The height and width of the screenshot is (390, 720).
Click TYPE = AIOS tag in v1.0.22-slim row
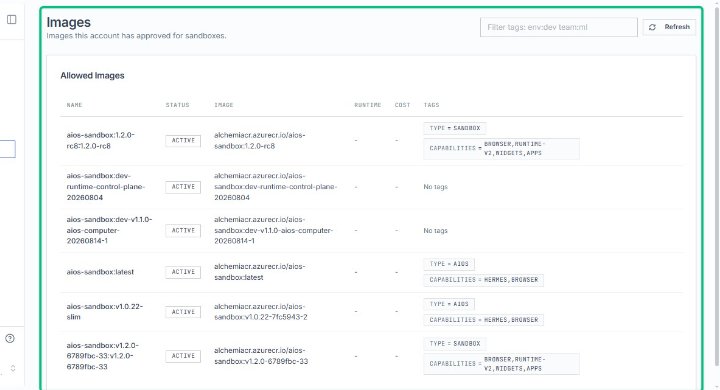(x=449, y=304)
